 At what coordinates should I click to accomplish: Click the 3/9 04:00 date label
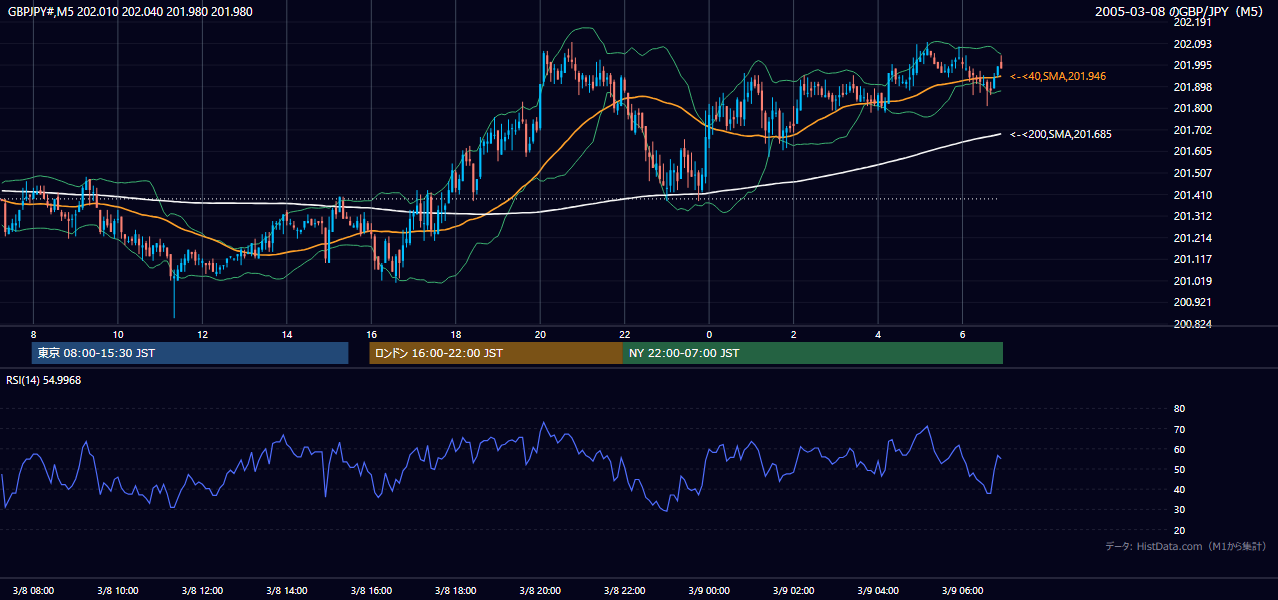878,590
